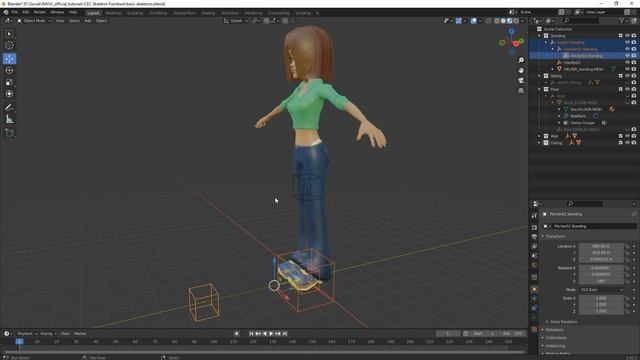Switch viewport to wireframe shading
The height and width of the screenshot is (360, 640).
pyautogui.click(x=497, y=20)
